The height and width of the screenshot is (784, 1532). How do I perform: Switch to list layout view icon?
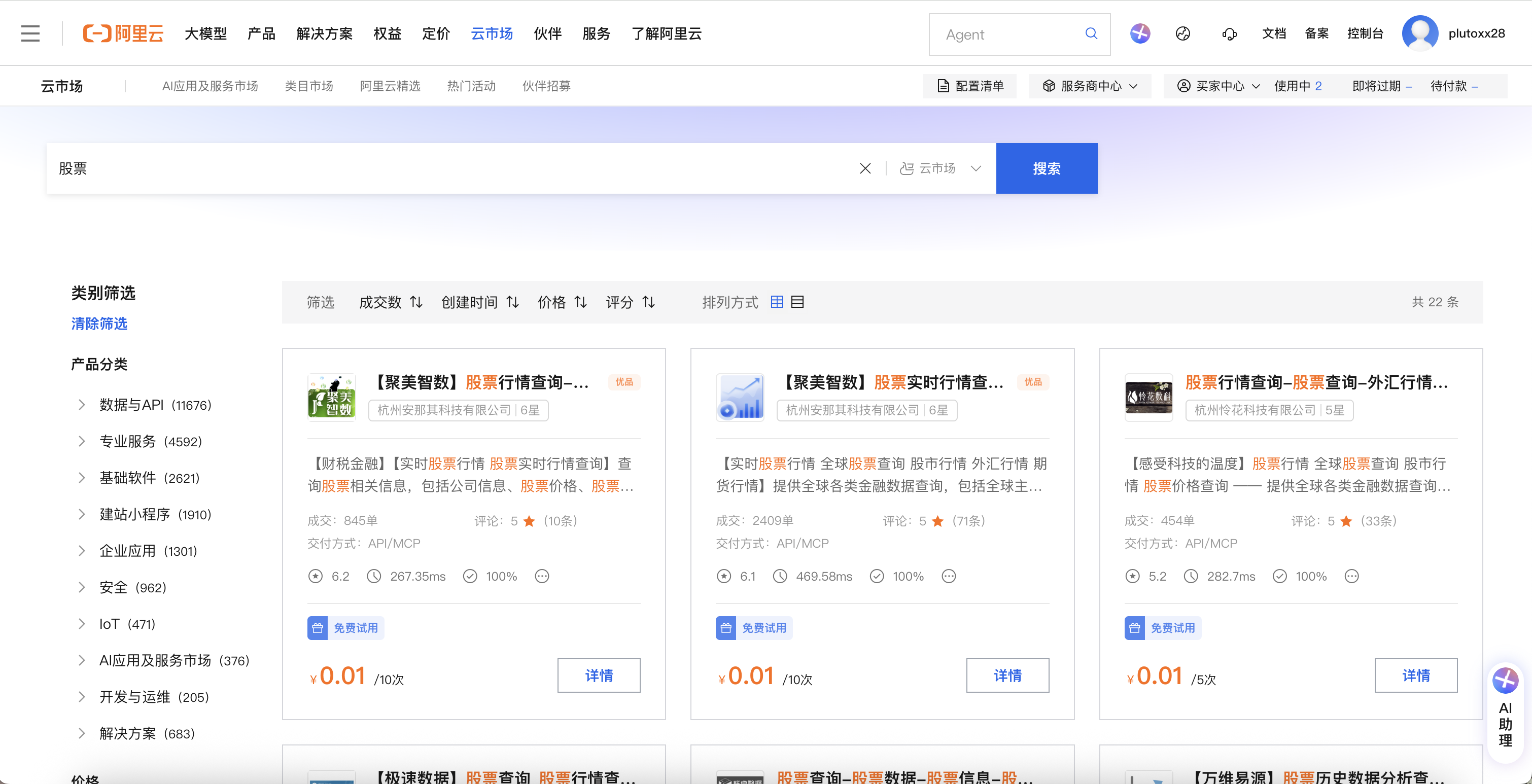(x=797, y=302)
